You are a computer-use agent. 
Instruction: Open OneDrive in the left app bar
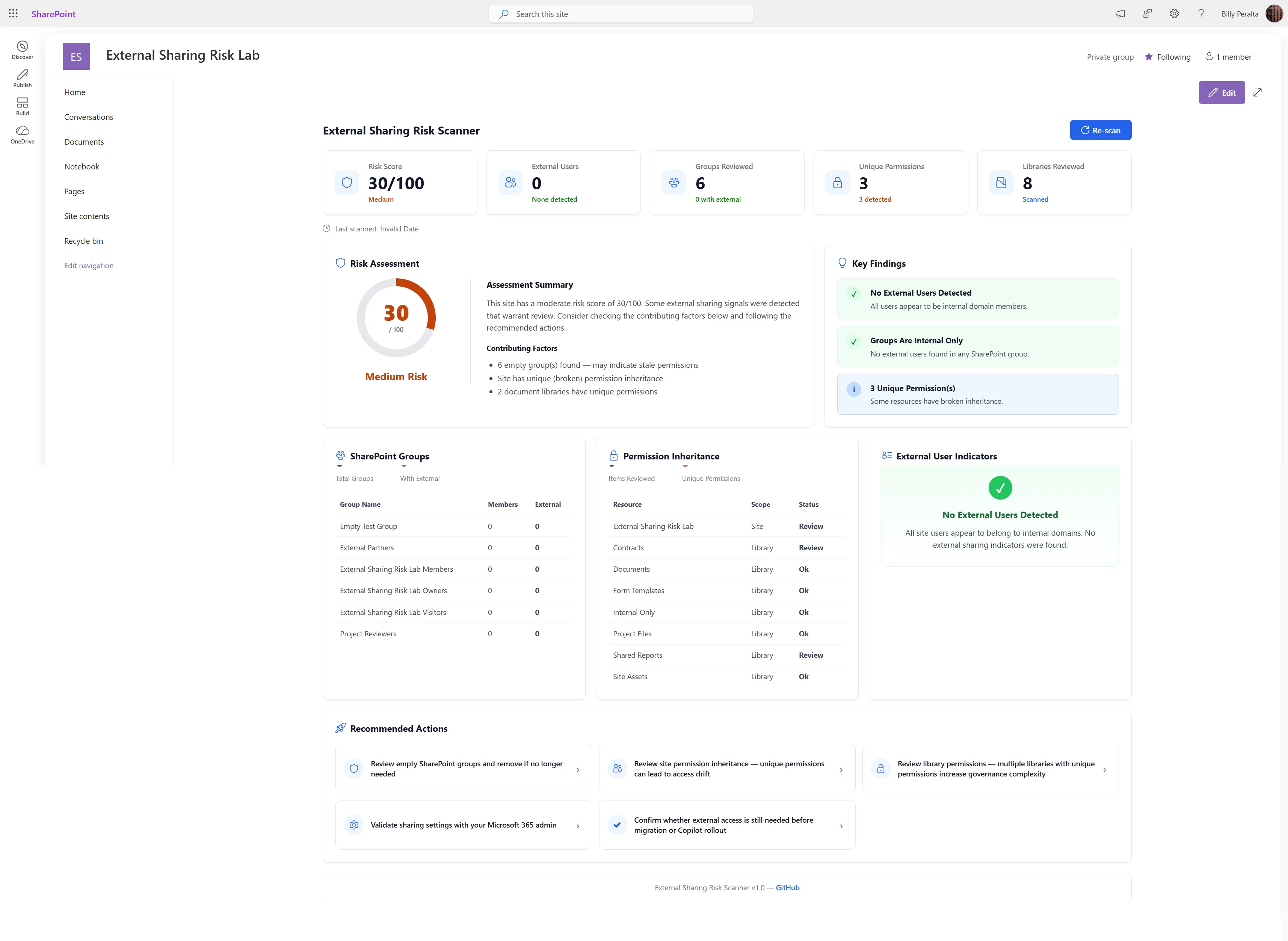click(22, 135)
